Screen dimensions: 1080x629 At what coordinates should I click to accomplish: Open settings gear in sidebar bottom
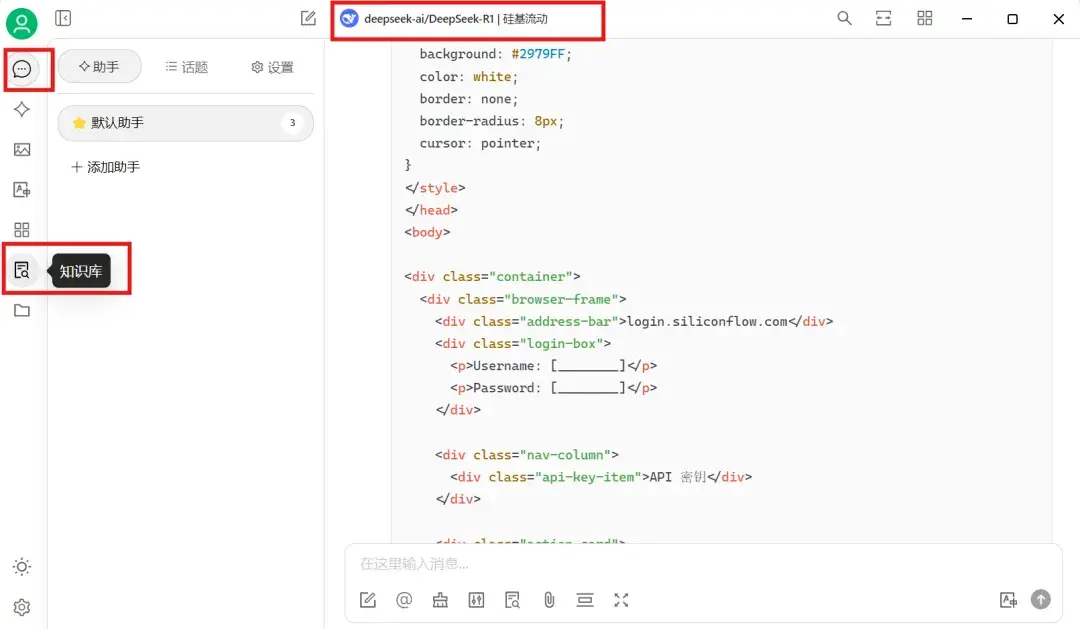22,607
